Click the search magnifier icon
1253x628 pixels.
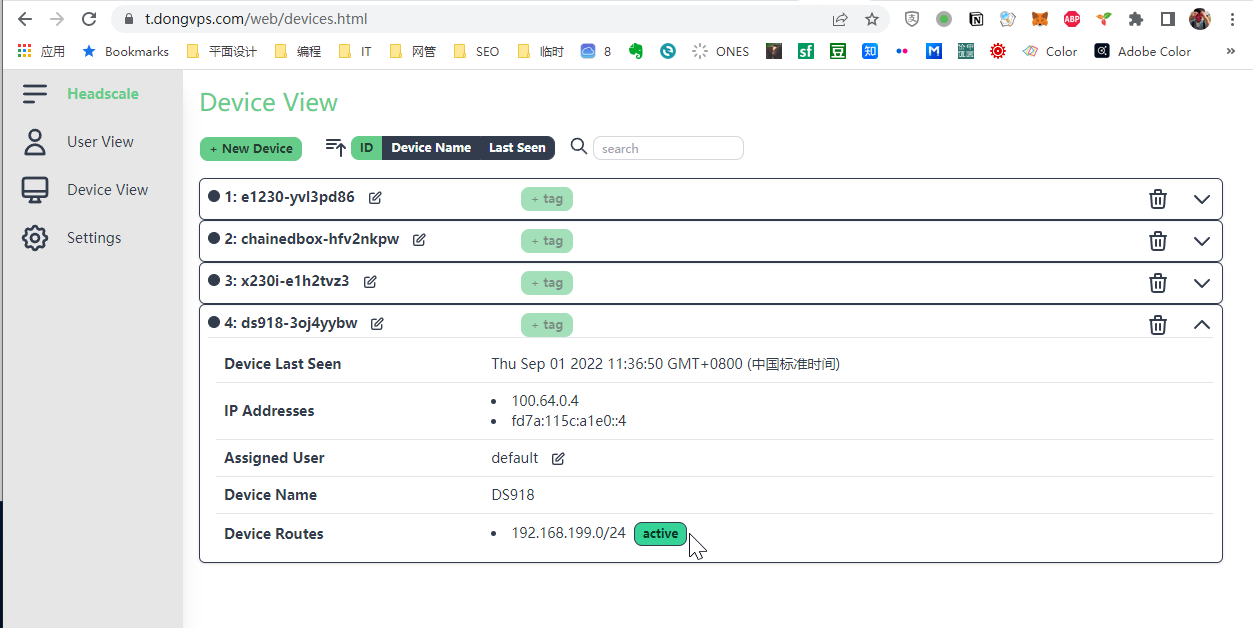(x=578, y=147)
